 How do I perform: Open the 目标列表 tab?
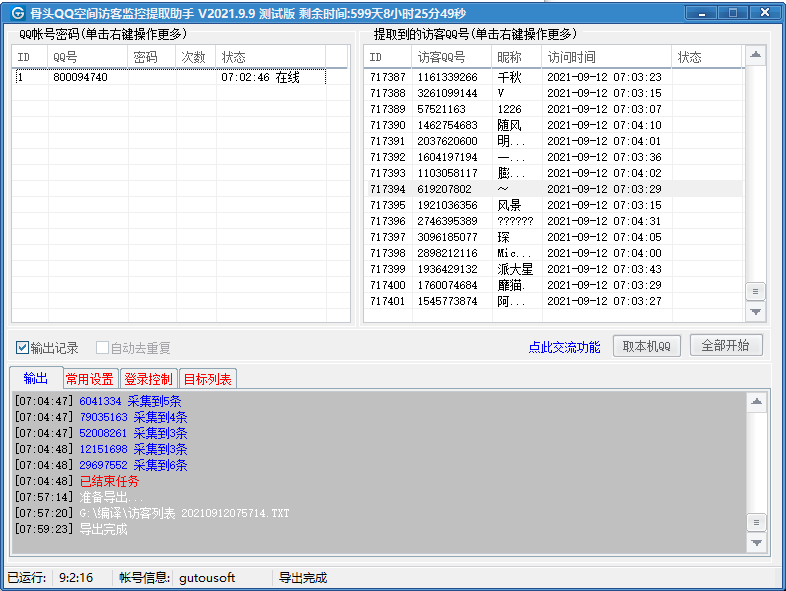click(208, 379)
